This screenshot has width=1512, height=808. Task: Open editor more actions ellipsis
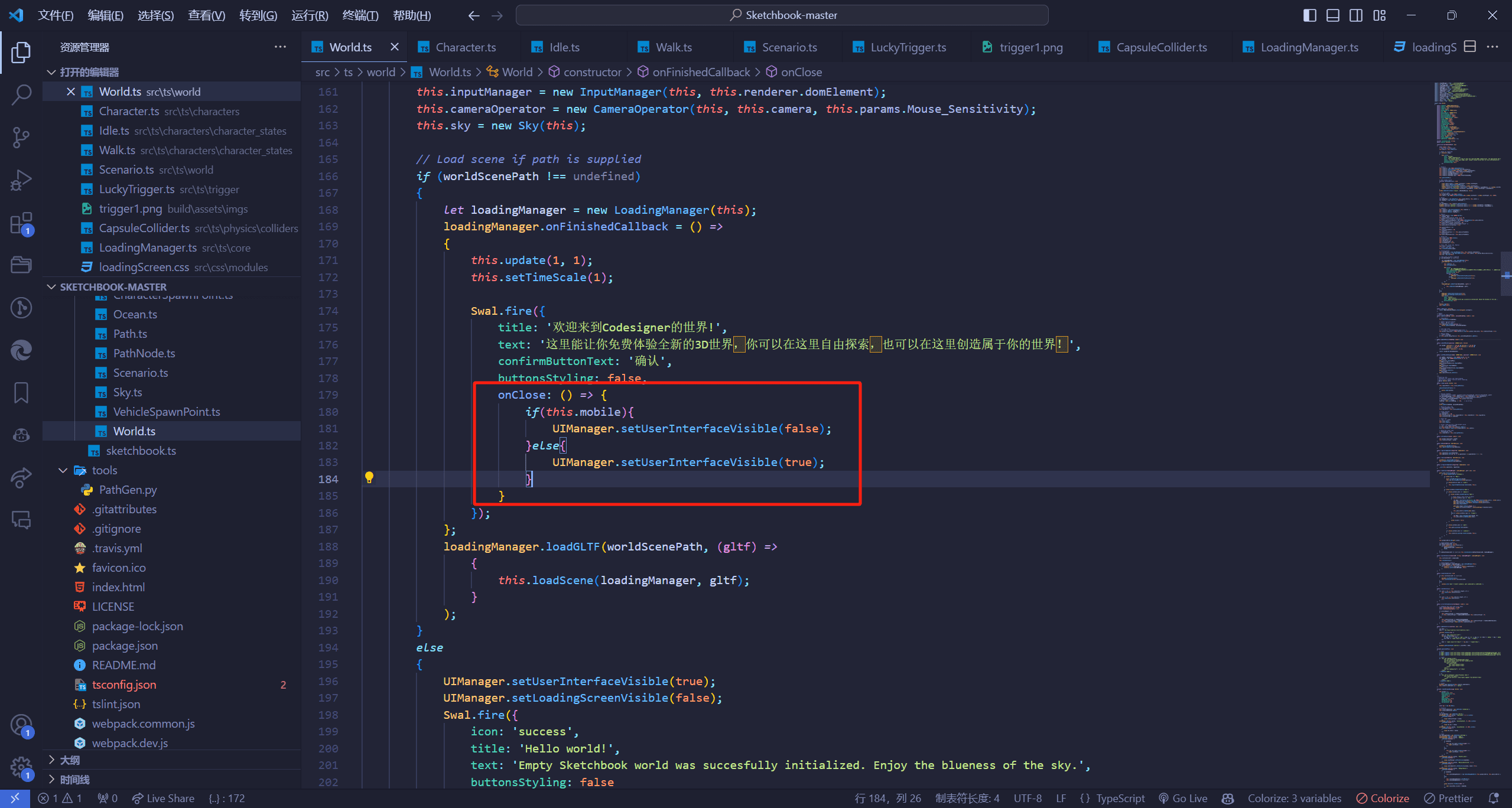tap(1493, 47)
